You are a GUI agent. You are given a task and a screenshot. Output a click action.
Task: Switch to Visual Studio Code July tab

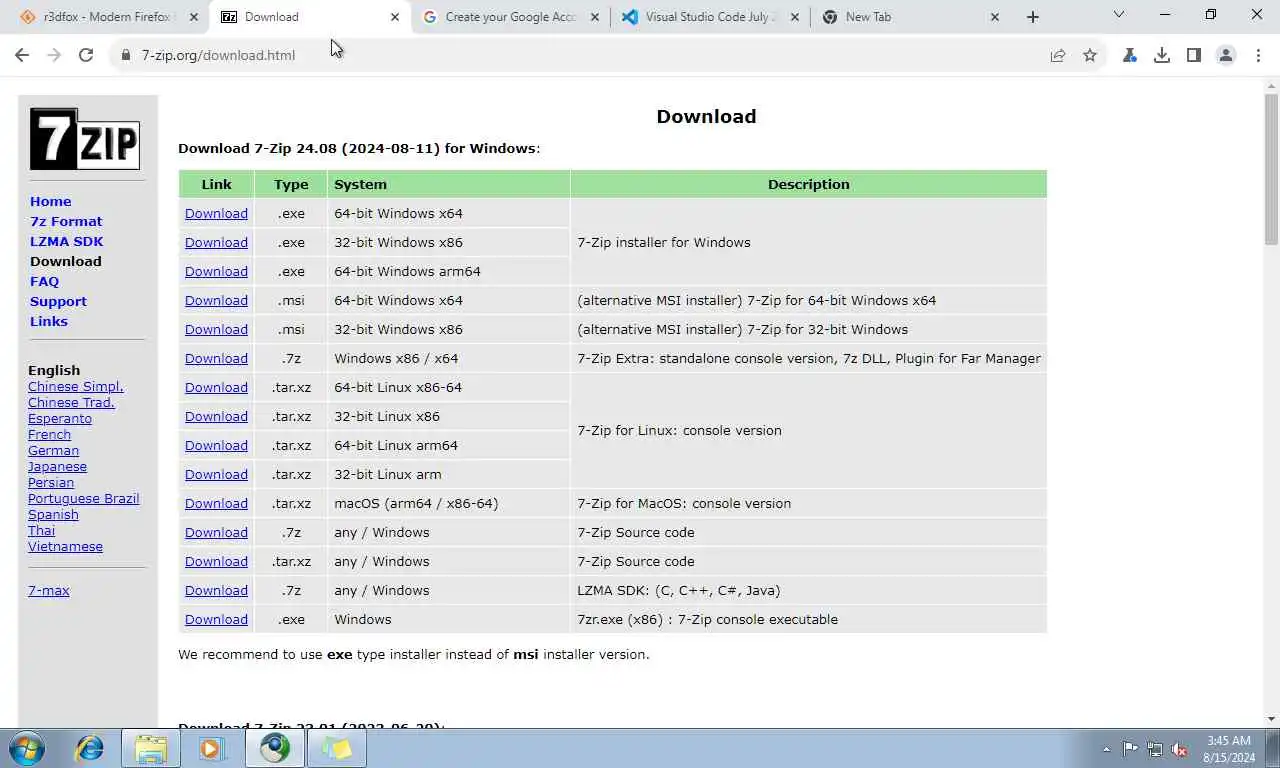click(x=710, y=17)
